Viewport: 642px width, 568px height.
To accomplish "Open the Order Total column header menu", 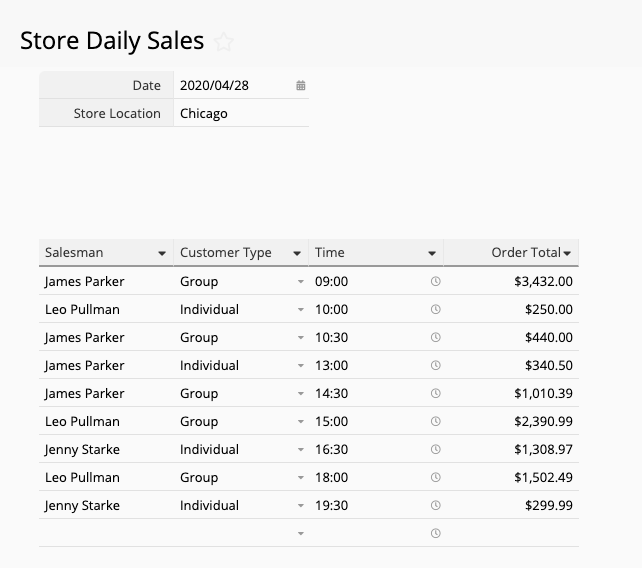I will pos(567,253).
